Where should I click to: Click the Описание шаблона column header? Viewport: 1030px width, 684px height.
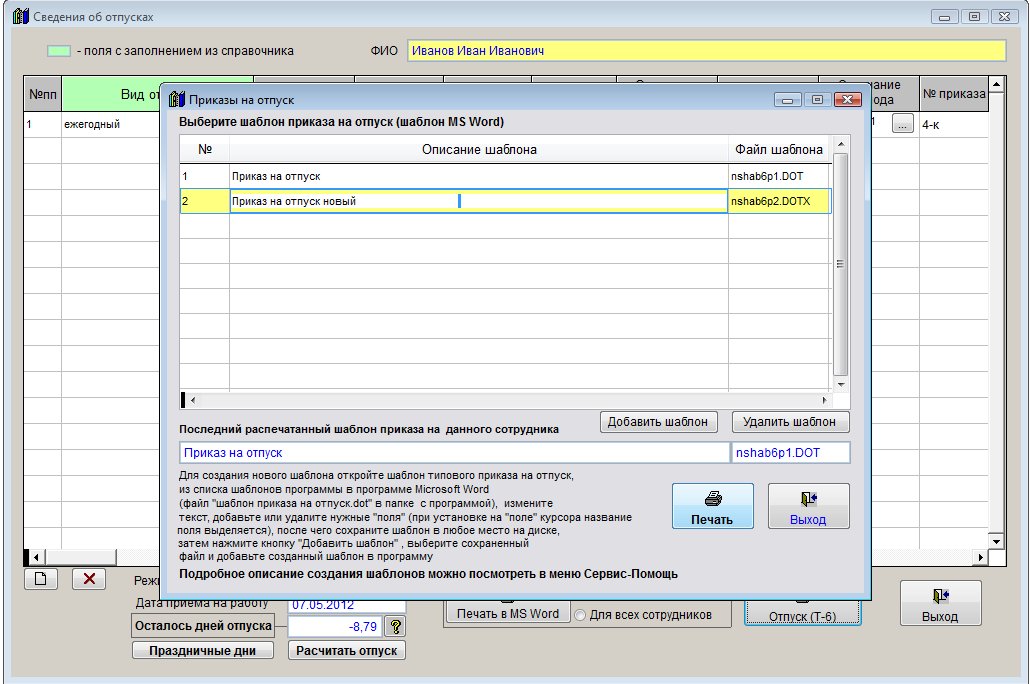(478, 150)
